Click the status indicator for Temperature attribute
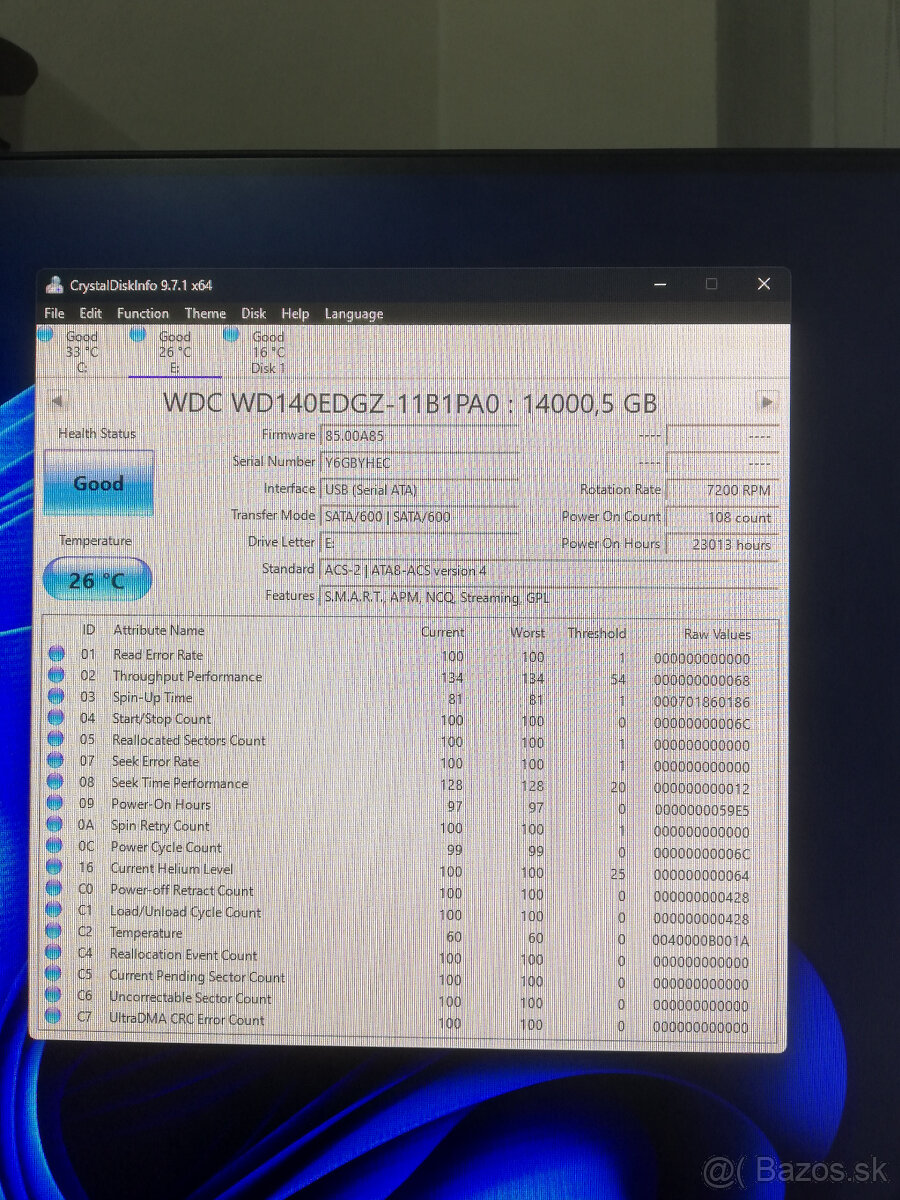 57,933
